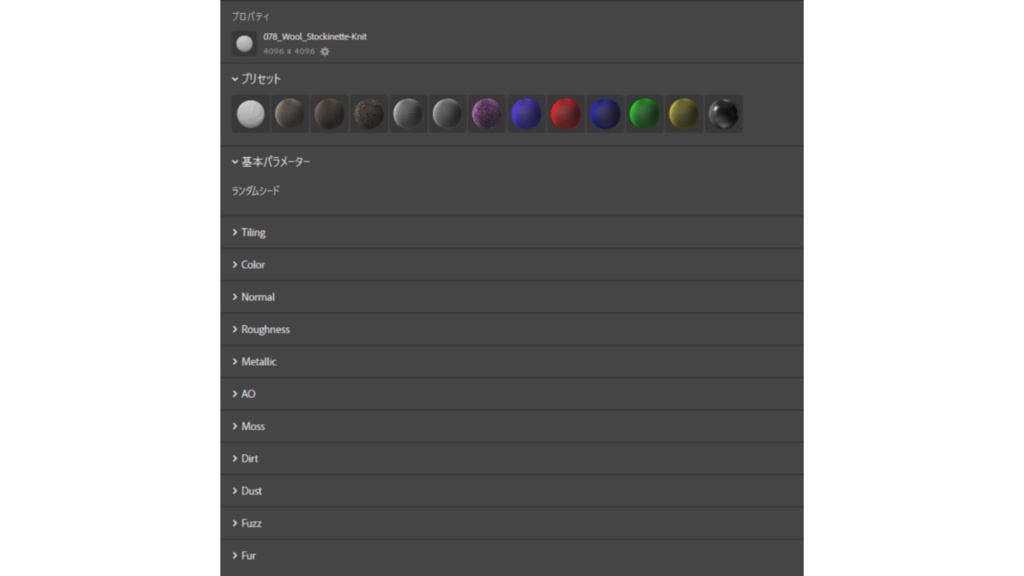Select the yellow preset sphere
Image resolution: width=1024 pixels, height=576 pixels.
[x=684, y=114]
